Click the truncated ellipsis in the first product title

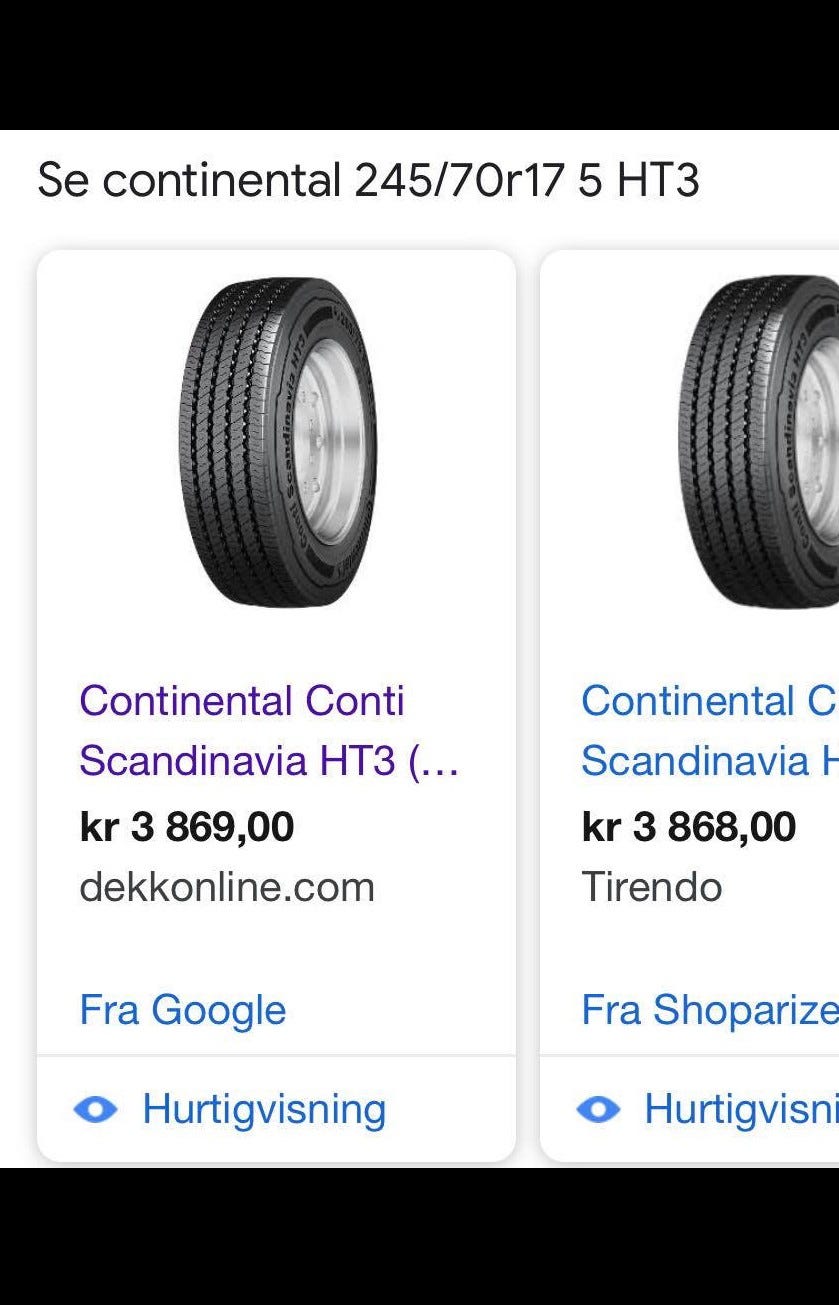pyautogui.click(x=435, y=762)
